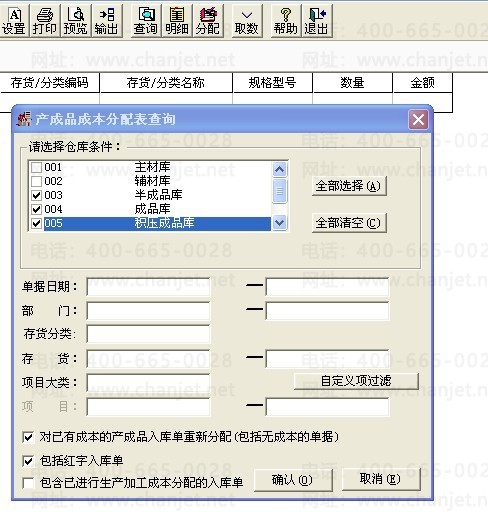Click the 项目大类 input field
Viewport: 488px width, 512px height.
coord(148,383)
